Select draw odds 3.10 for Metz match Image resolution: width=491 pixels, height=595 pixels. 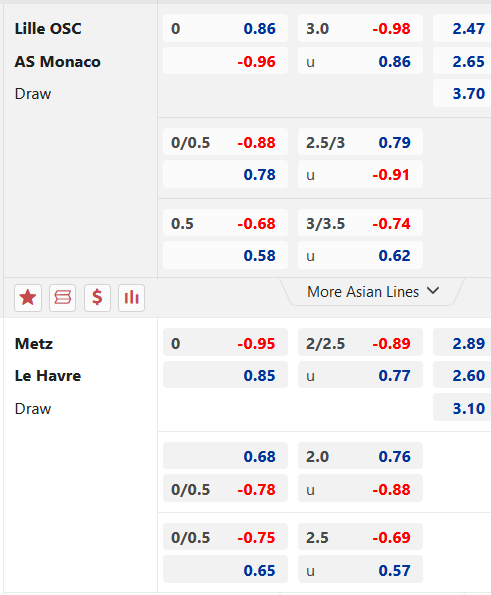(462, 408)
